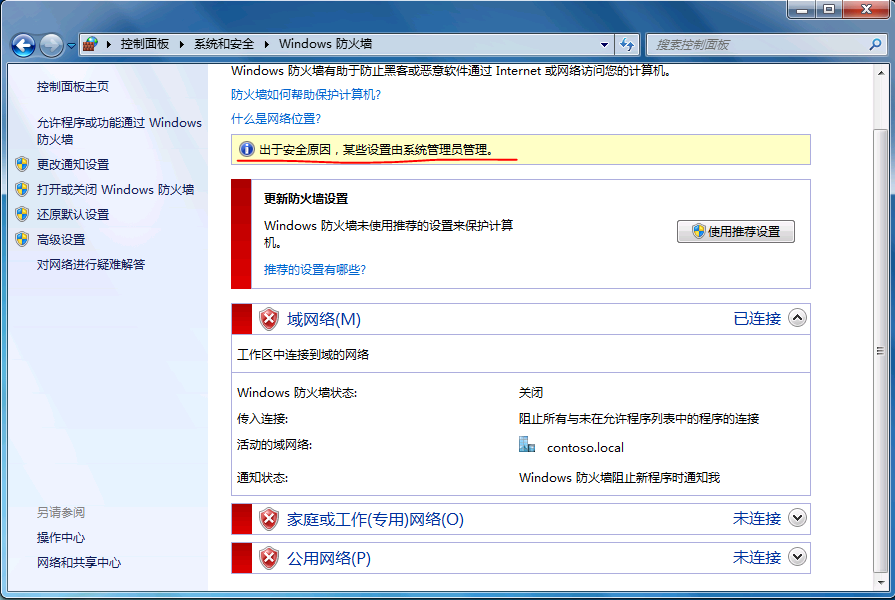Click 使用推荐设置 button
The width and height of the screenshot is (895, 600).
tap(736, 232)
